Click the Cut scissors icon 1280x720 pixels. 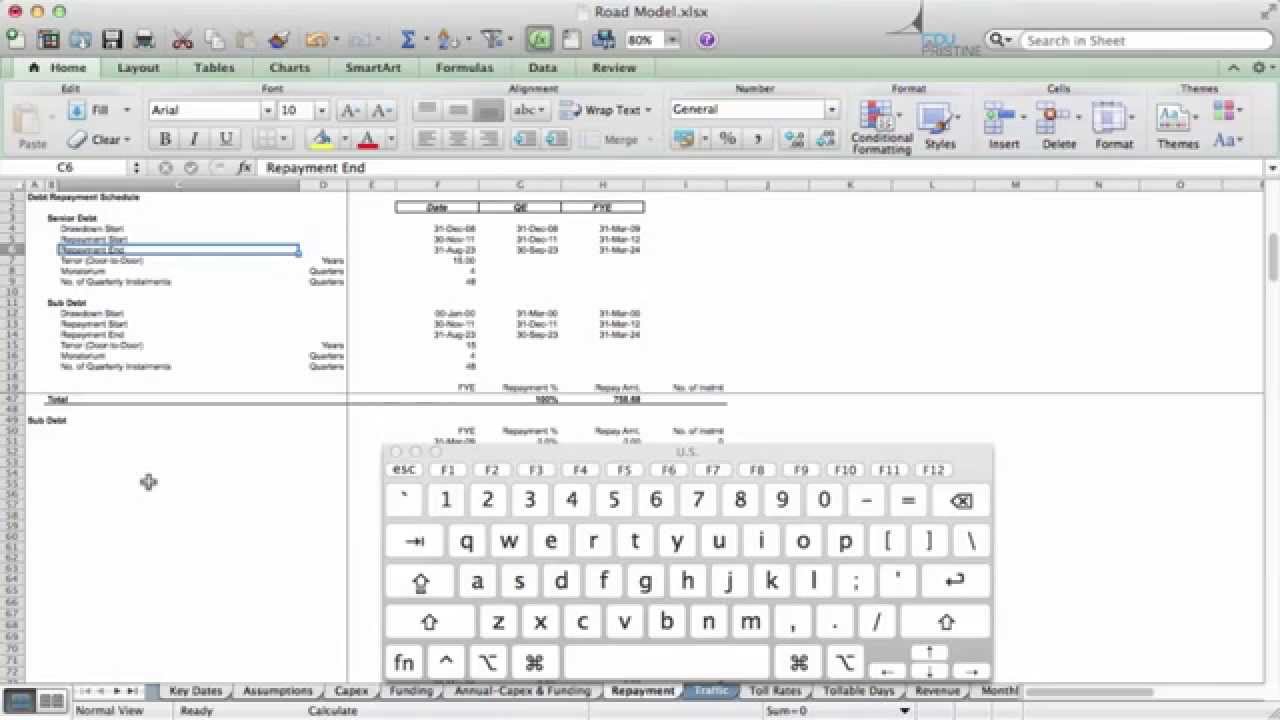(182, 40)
